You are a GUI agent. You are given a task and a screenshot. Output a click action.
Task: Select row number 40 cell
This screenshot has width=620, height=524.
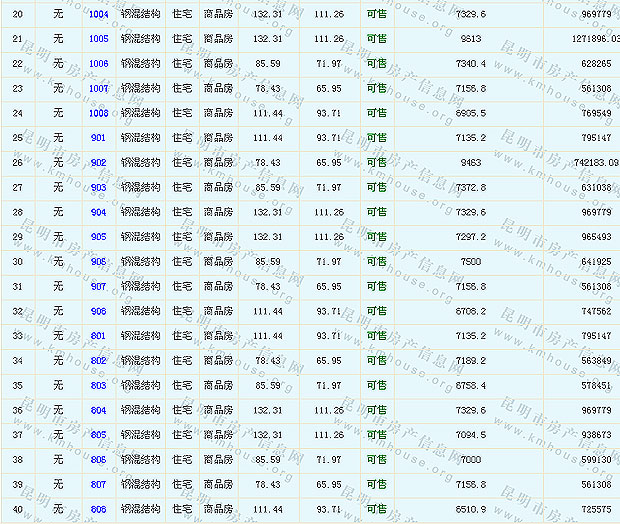(17, 509)
